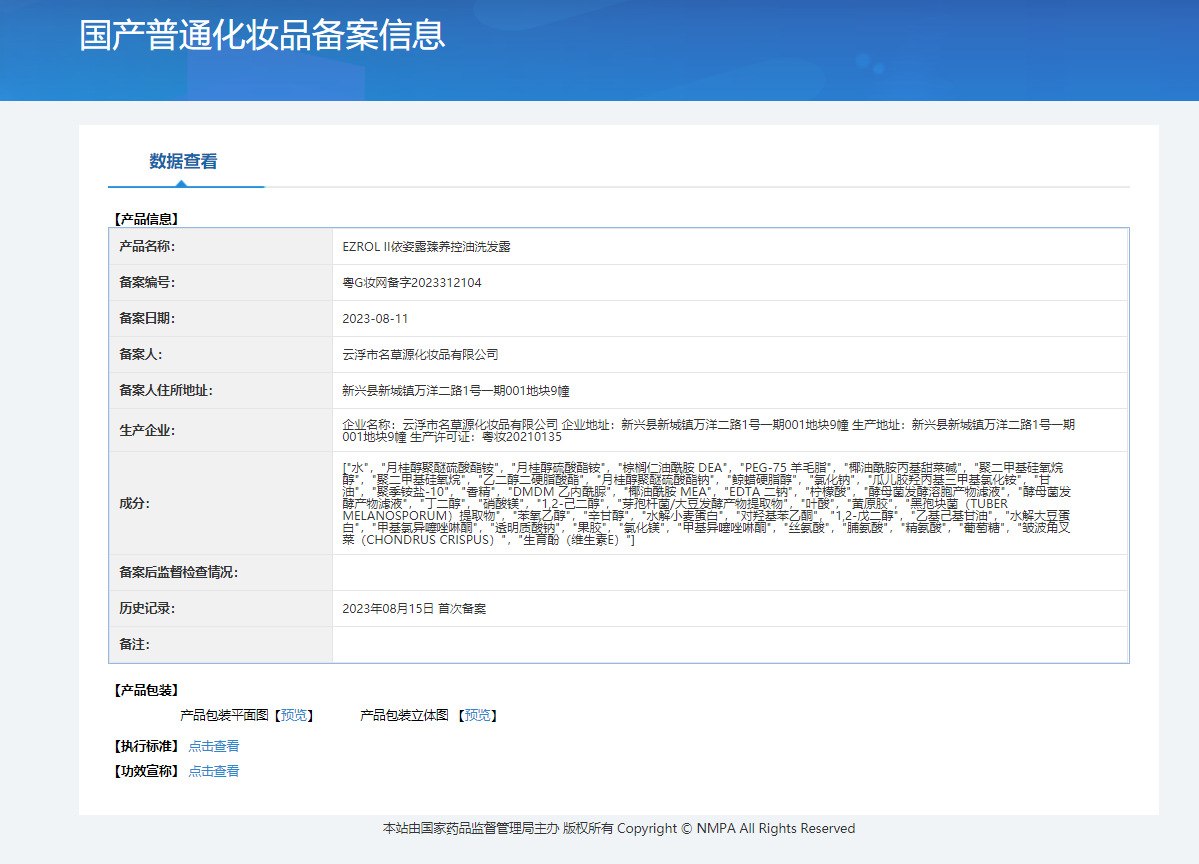
Task: Select history record 2023年08月15日 首次备案
Action: 414,608
